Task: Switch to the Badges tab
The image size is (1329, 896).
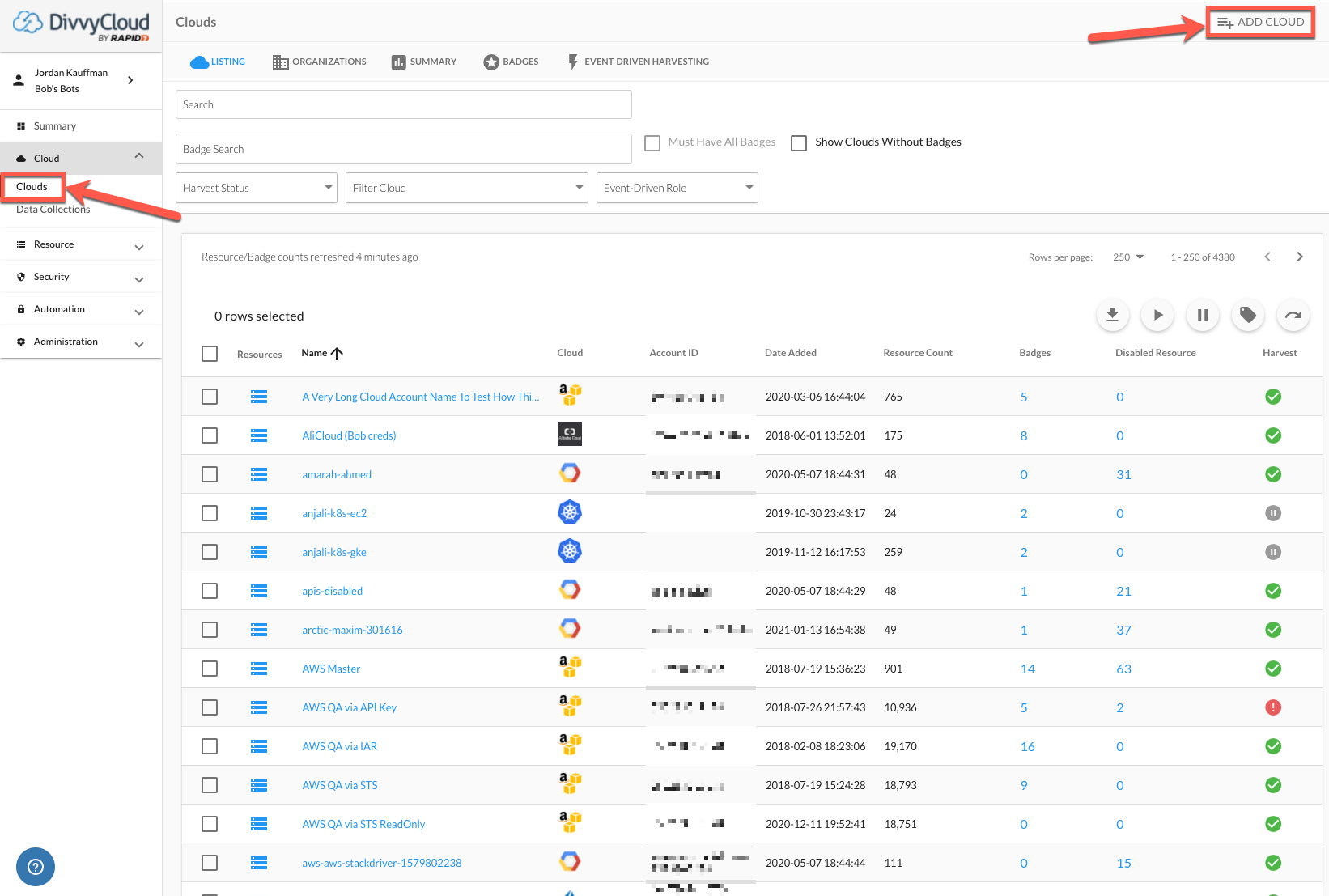Action: pyautogui.click(x=511, y=62)
